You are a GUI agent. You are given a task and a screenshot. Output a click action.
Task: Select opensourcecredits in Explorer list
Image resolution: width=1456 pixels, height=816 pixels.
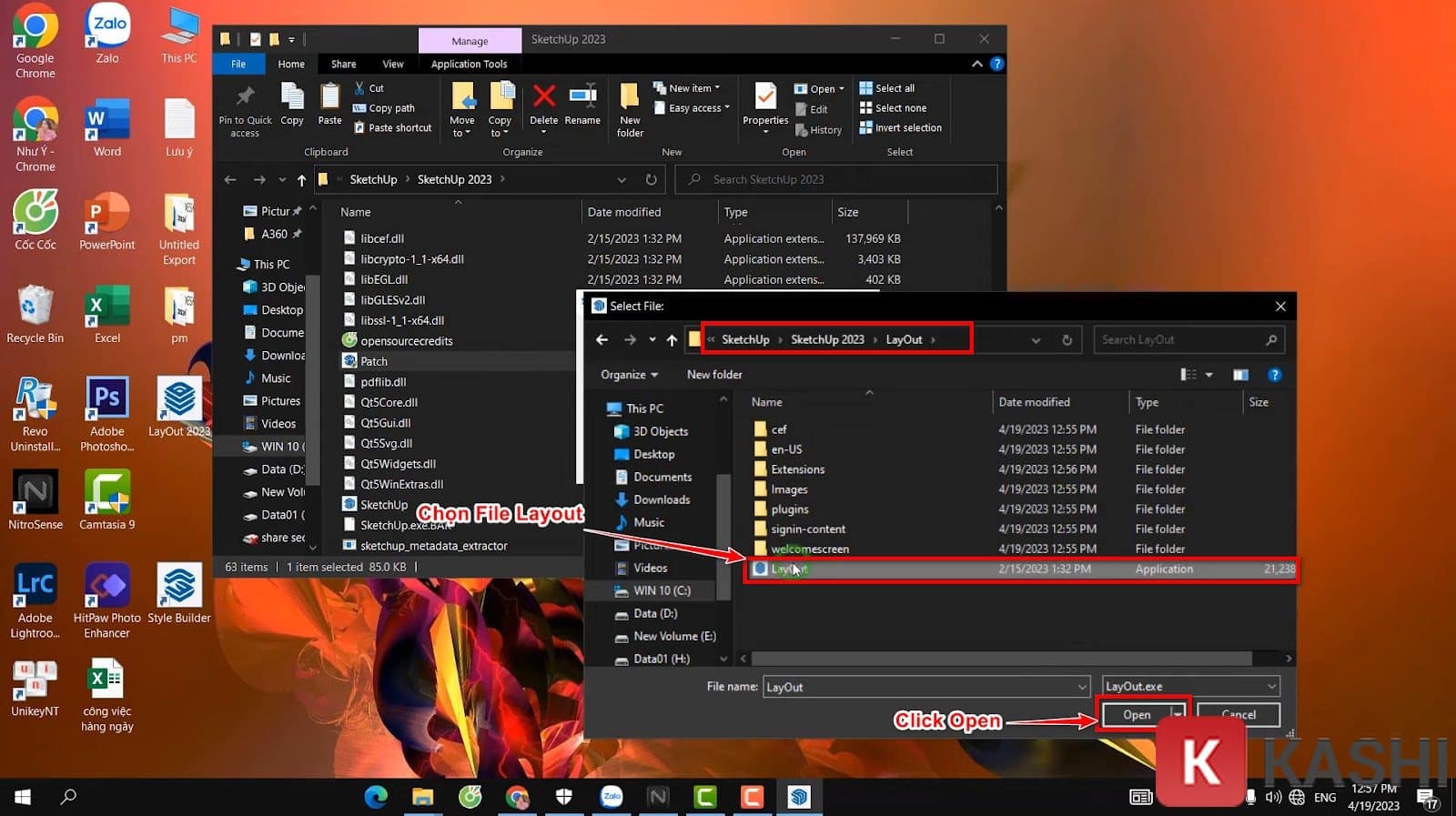click(406, 341)
